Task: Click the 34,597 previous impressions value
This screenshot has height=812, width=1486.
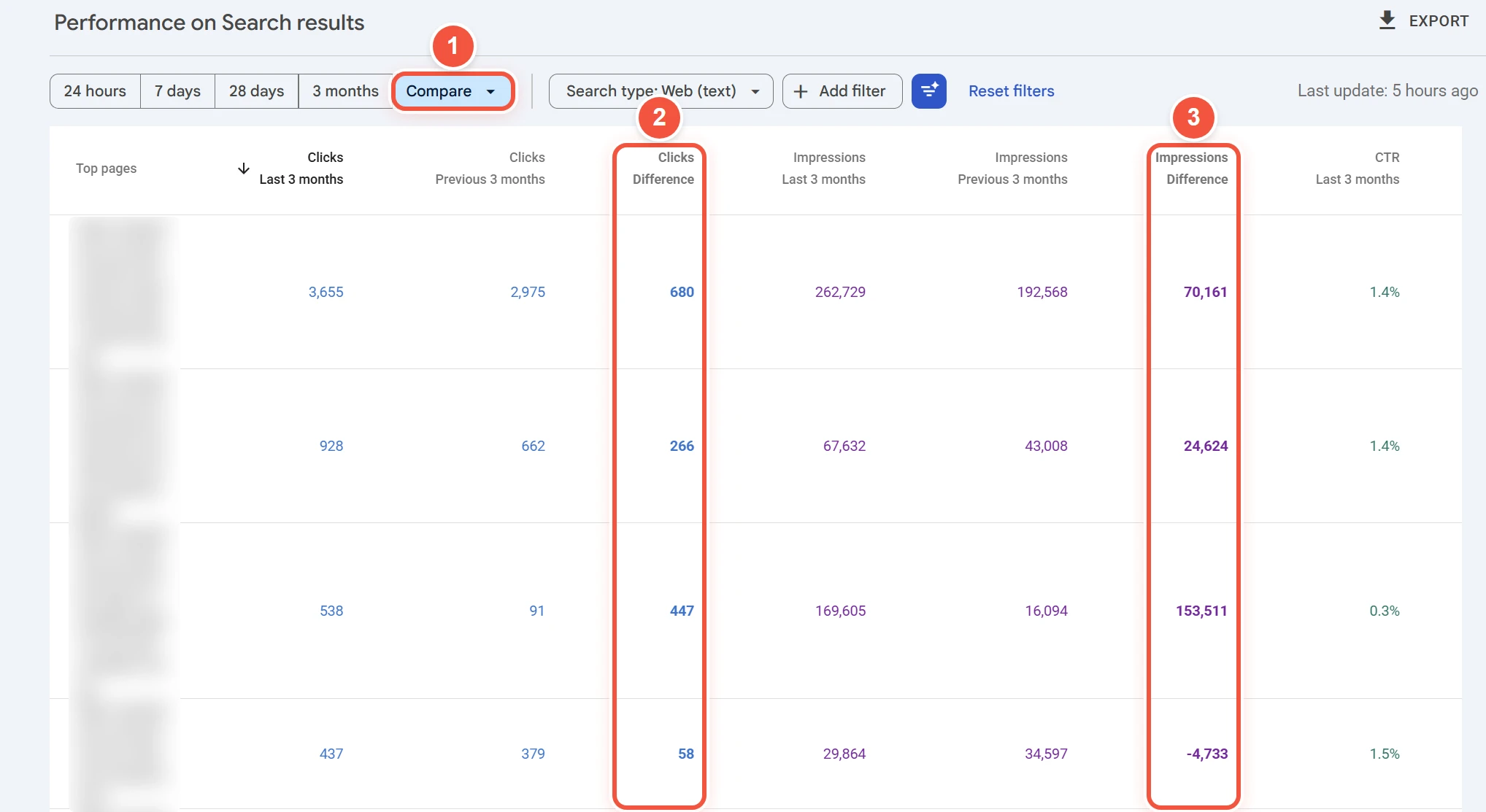Action: (1046, 754)
